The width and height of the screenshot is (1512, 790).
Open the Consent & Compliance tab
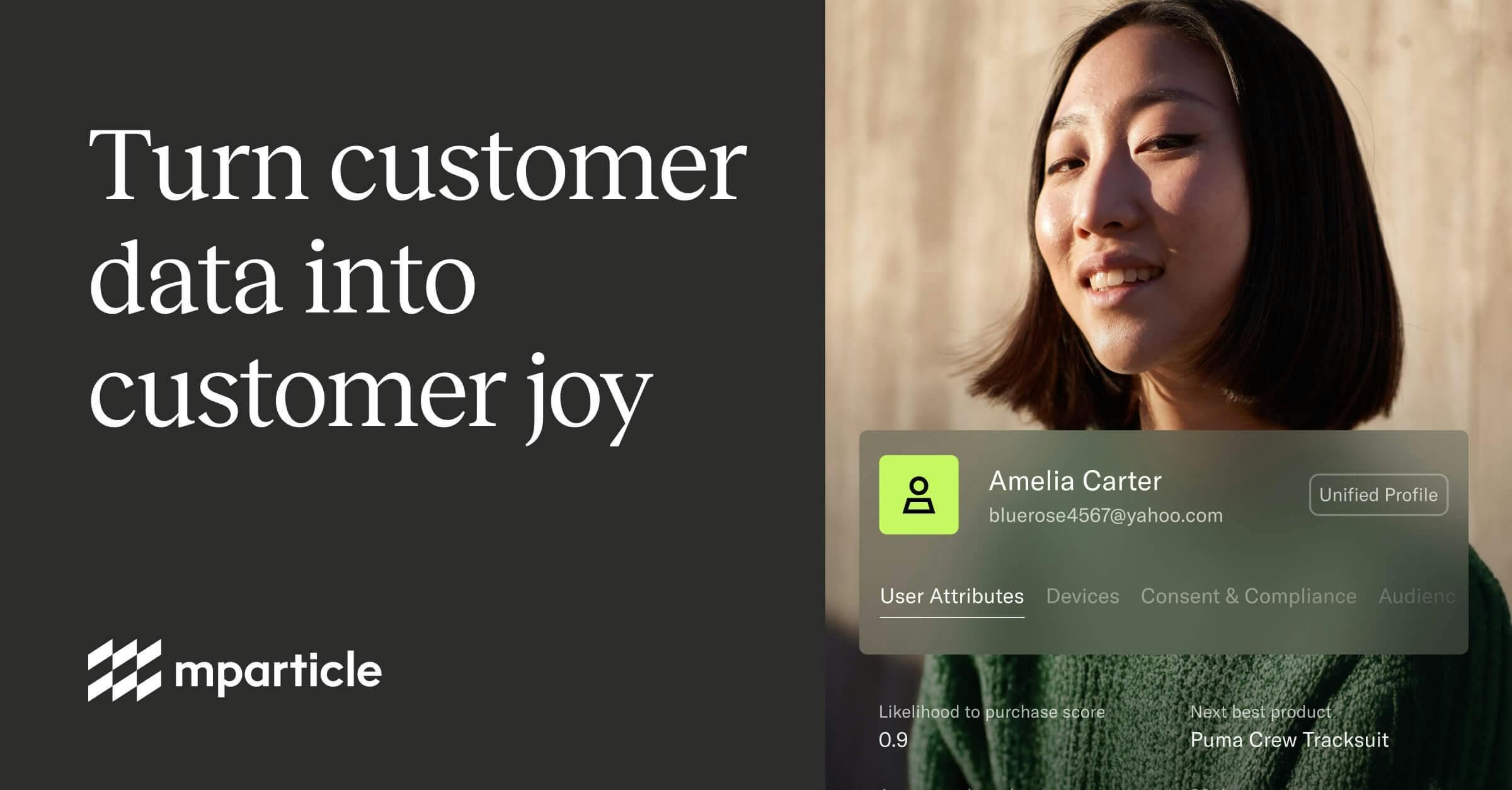pyautogui.click(x=1248, y=596)
